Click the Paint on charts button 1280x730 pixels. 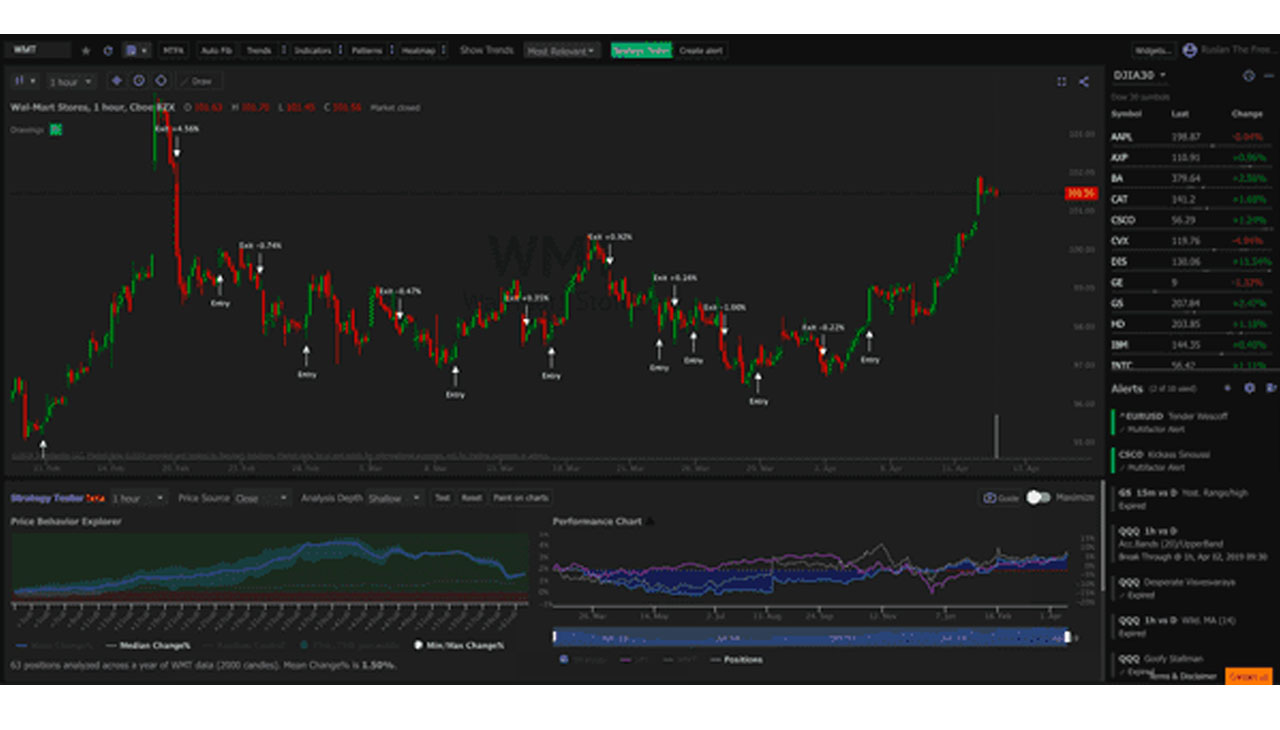coord(521,498)
